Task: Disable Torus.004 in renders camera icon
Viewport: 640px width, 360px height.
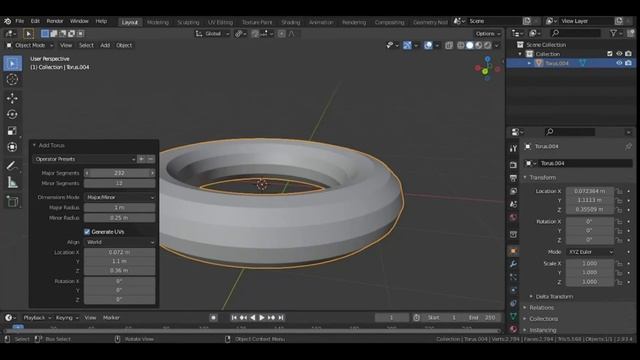Action: tap(629, 63)
